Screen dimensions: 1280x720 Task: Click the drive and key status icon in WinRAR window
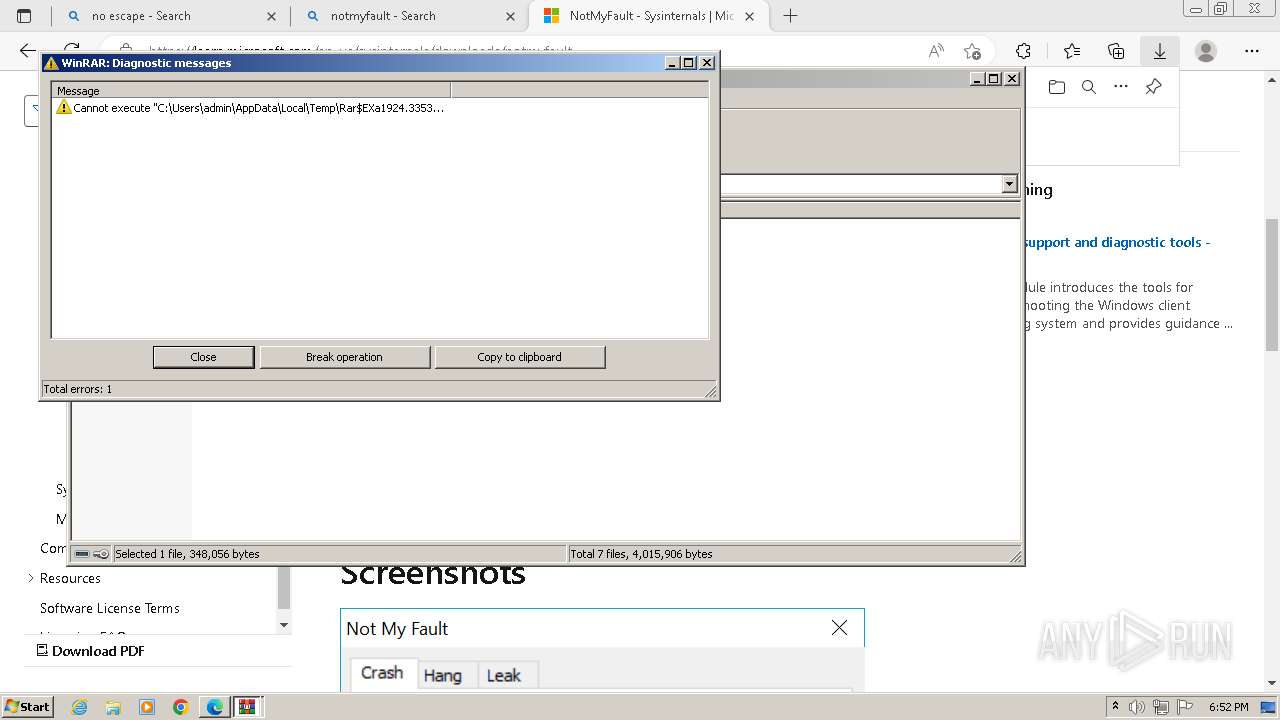[x=91, y=554]
